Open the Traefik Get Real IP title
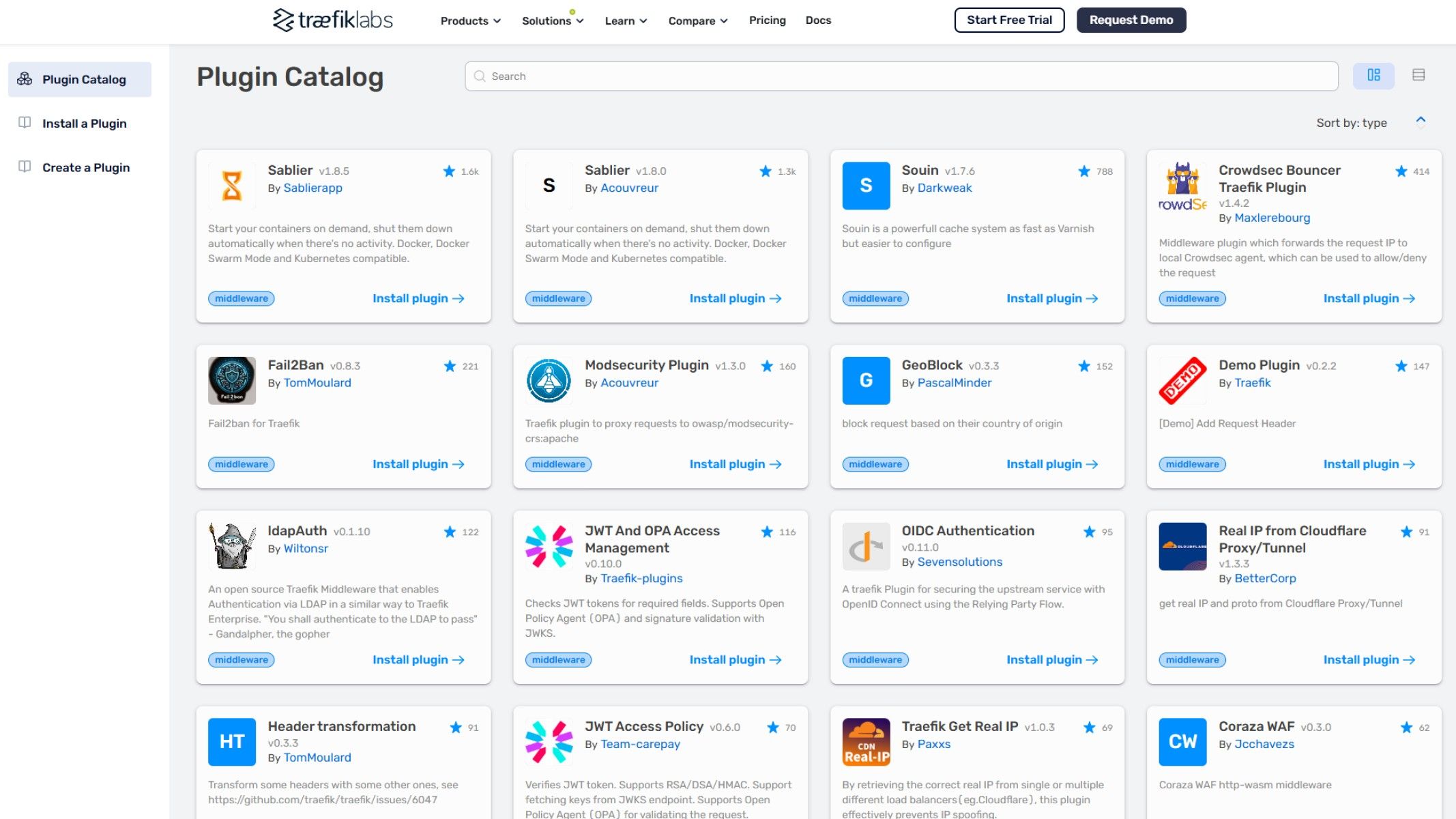Image resolution: width=1456 pixels, height=819 pixels. pyautogui.click(x=959, y=726)
